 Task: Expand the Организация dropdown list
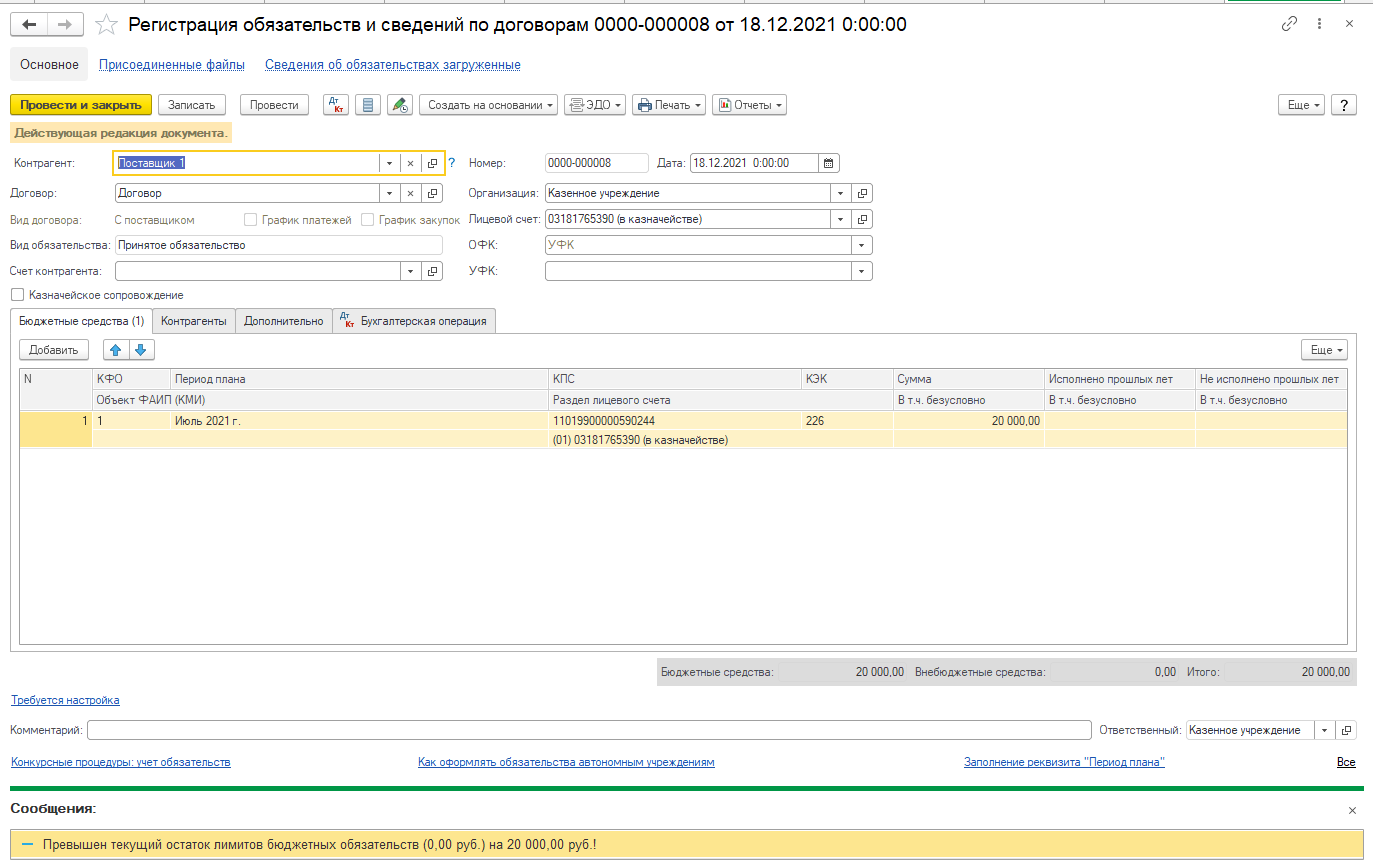click(x=840, y=193)
